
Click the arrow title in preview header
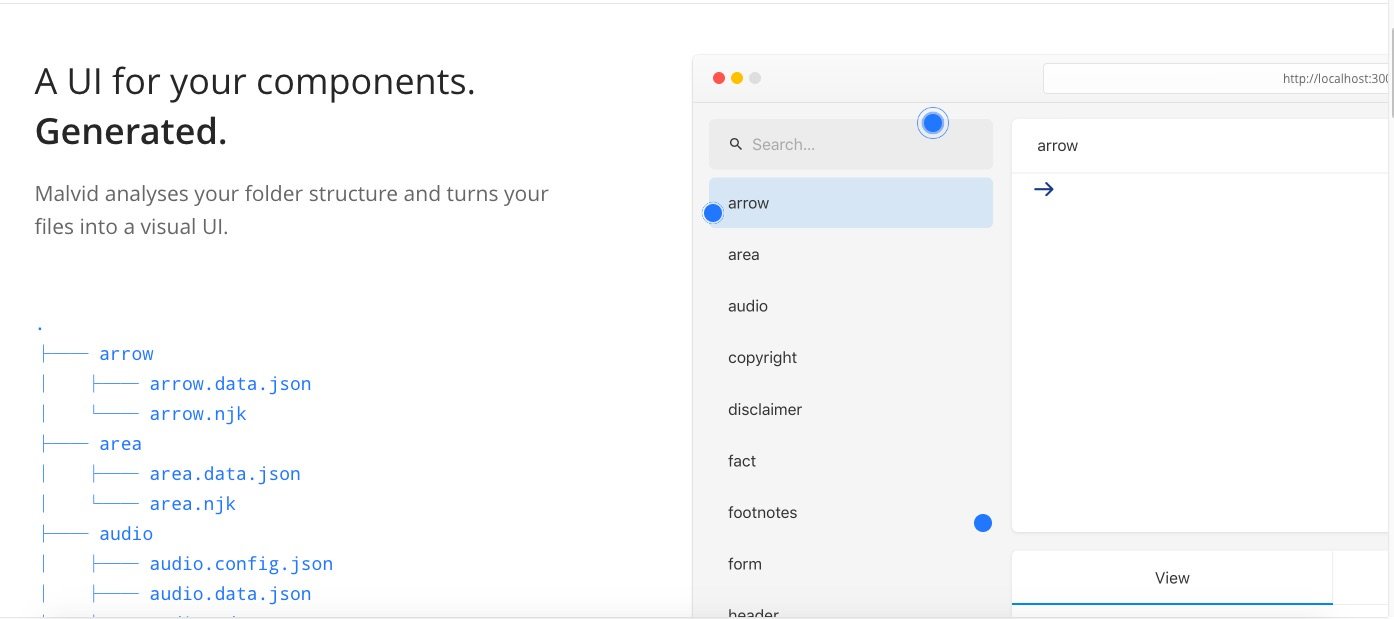coord(1057,146)
